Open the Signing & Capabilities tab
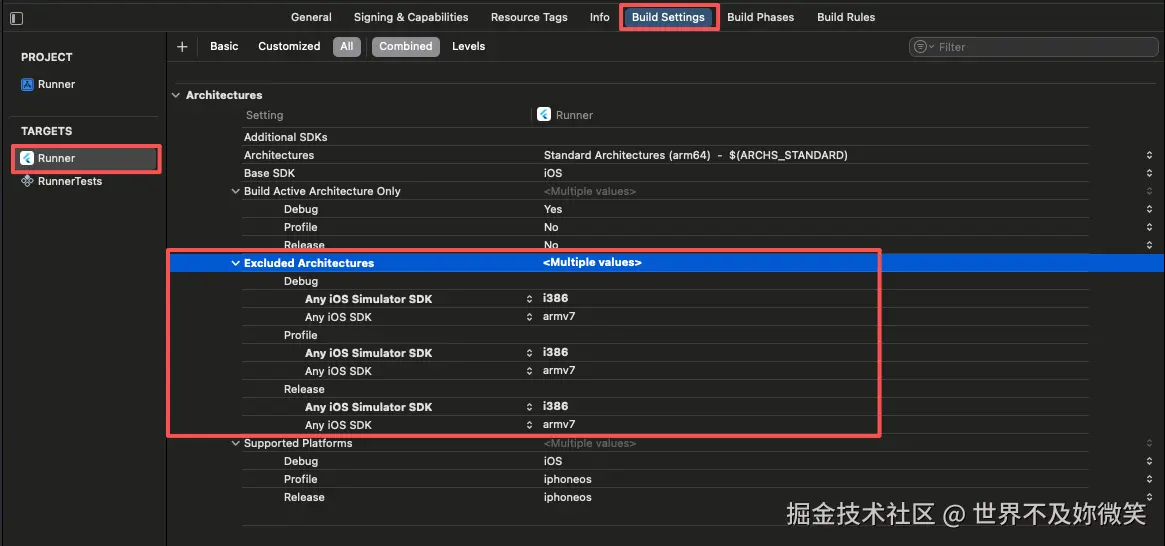 411,17
